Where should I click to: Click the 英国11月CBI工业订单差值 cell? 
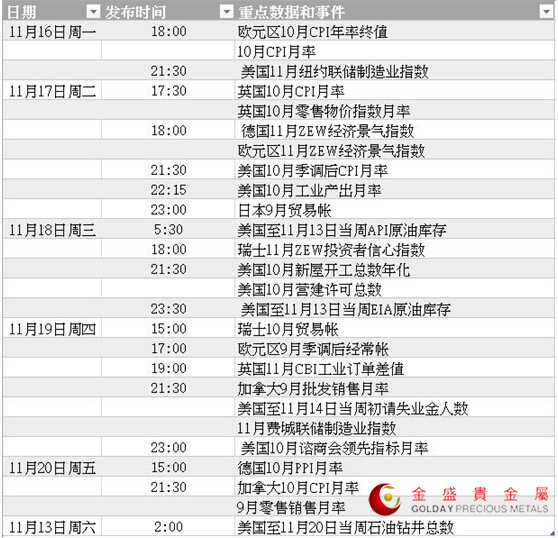[394, 369]
